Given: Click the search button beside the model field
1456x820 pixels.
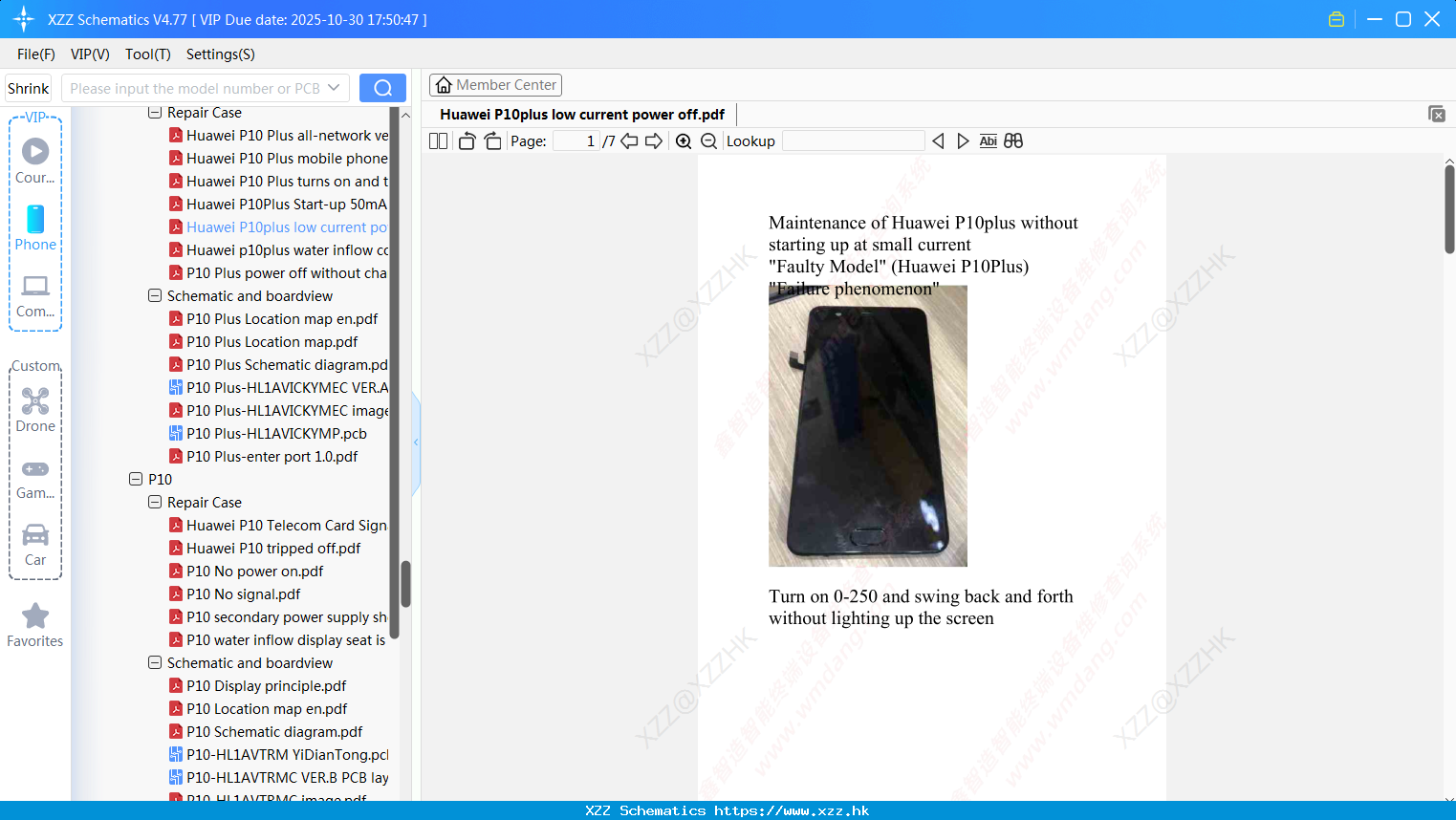Looking at the screenshot, I should pyautogui.click(x=382, y=88).
